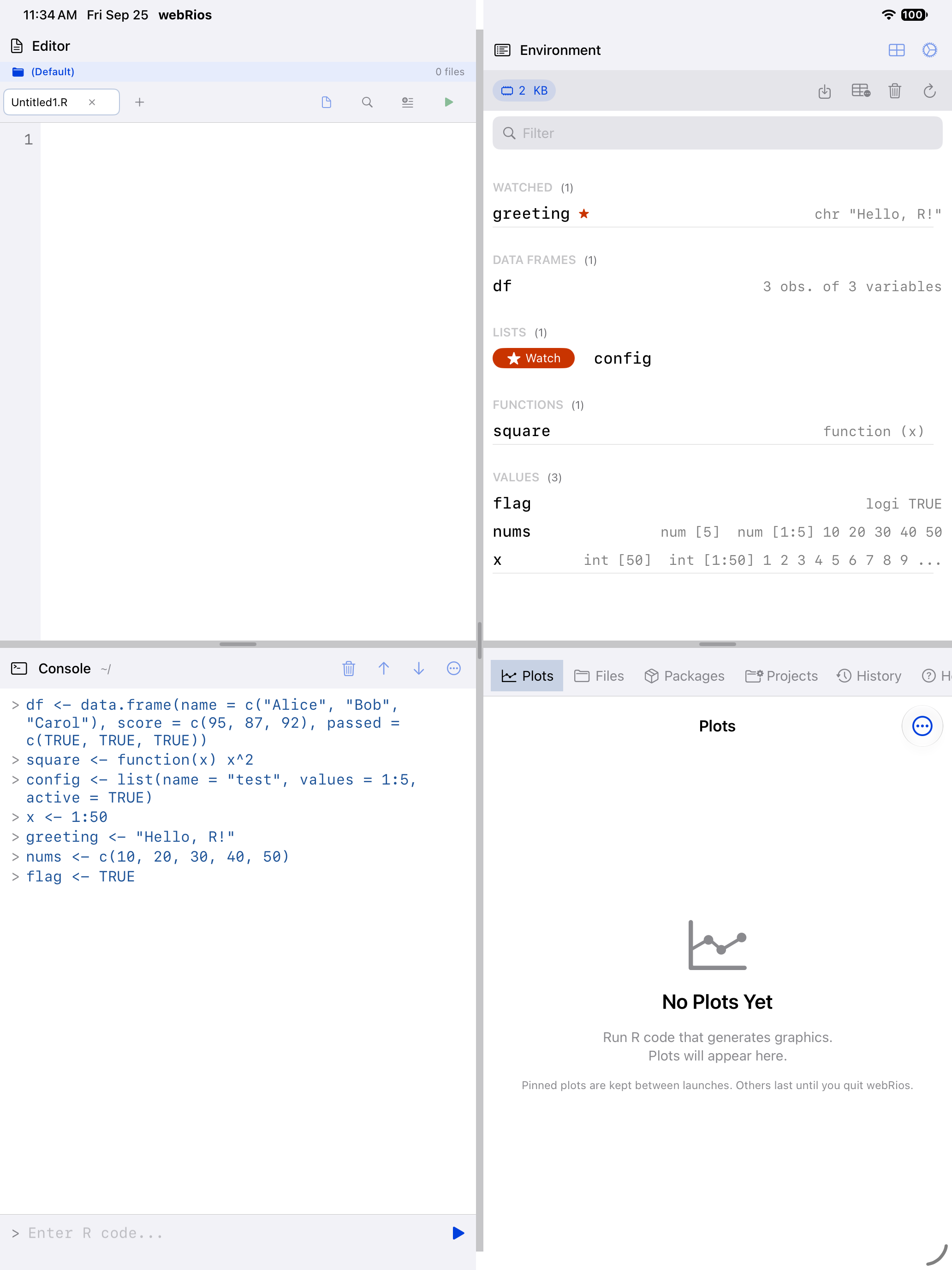Click the Environment panel title icon

[x=502, y=50]
